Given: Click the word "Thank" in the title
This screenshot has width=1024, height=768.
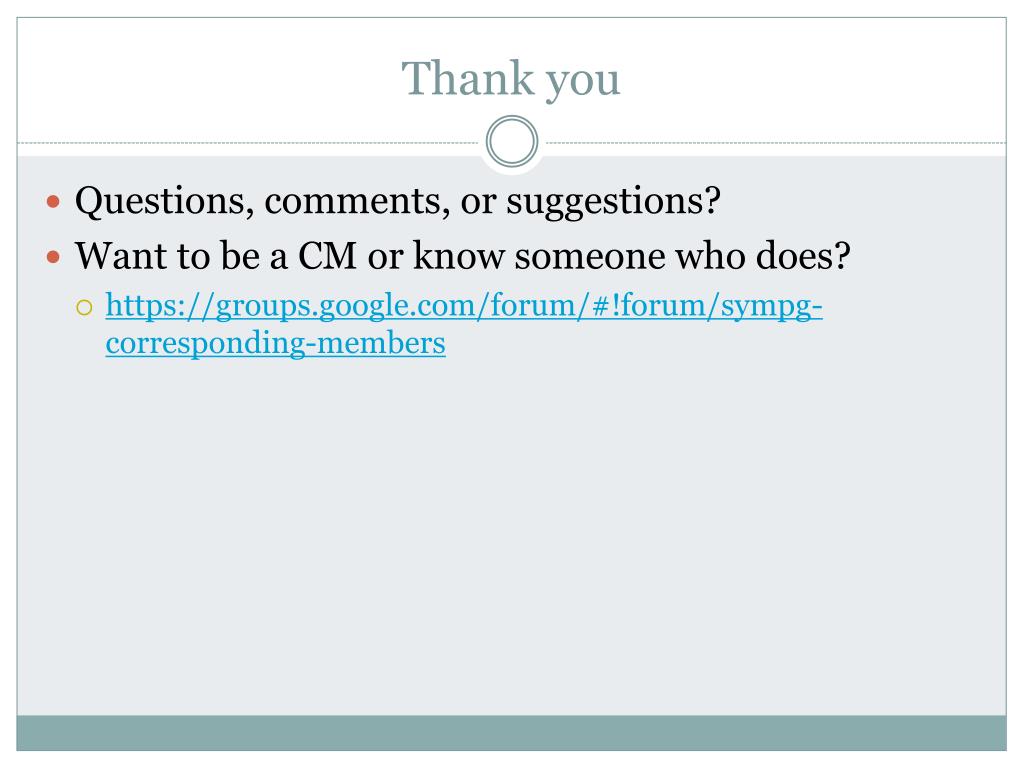Looking at the screenshot, I should [x=468, y=78].
